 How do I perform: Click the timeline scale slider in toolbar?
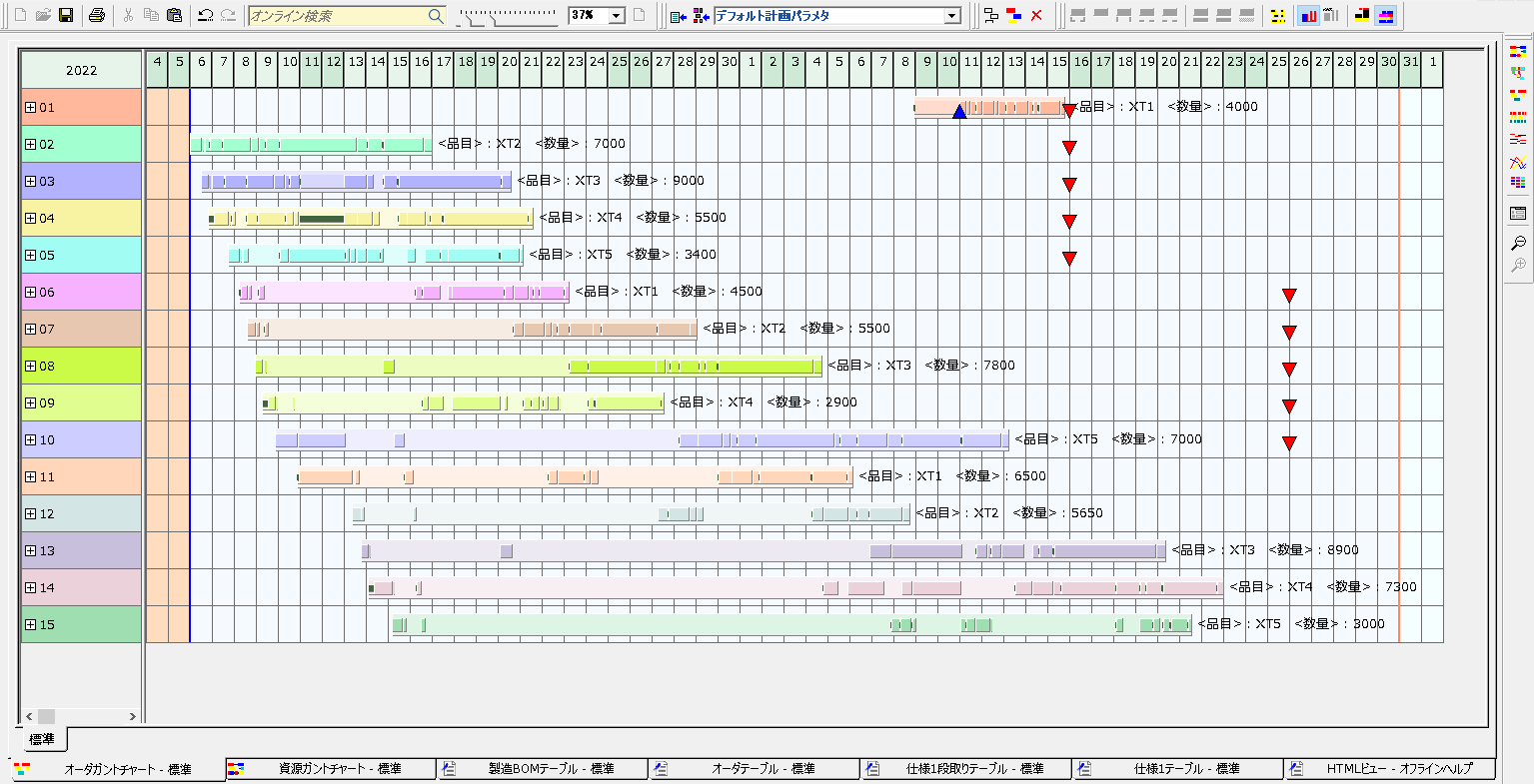(x=508, y=16)
